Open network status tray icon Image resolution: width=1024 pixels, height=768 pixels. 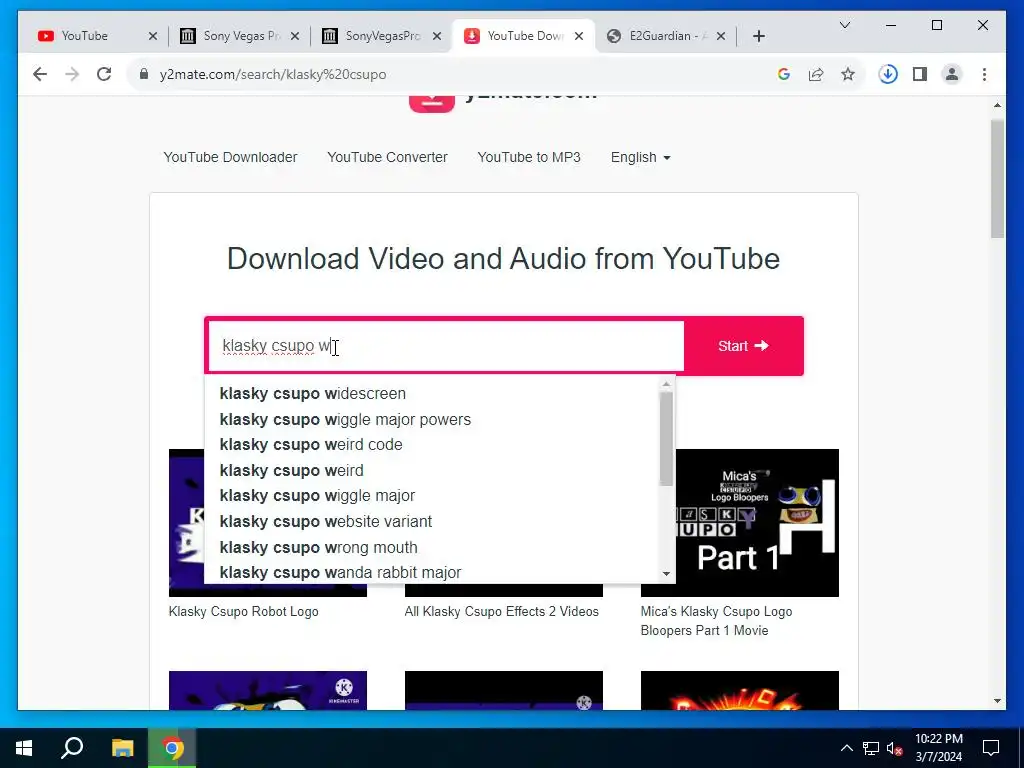click(871, 748)
